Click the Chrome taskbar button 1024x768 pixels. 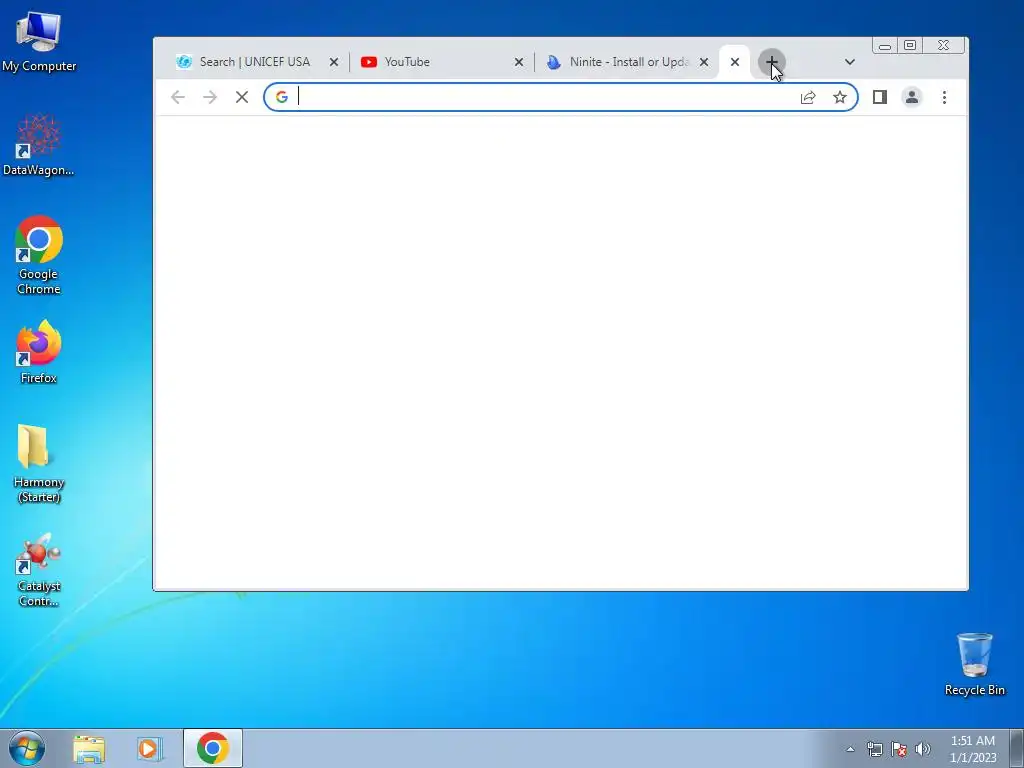(x=213, y=748)
